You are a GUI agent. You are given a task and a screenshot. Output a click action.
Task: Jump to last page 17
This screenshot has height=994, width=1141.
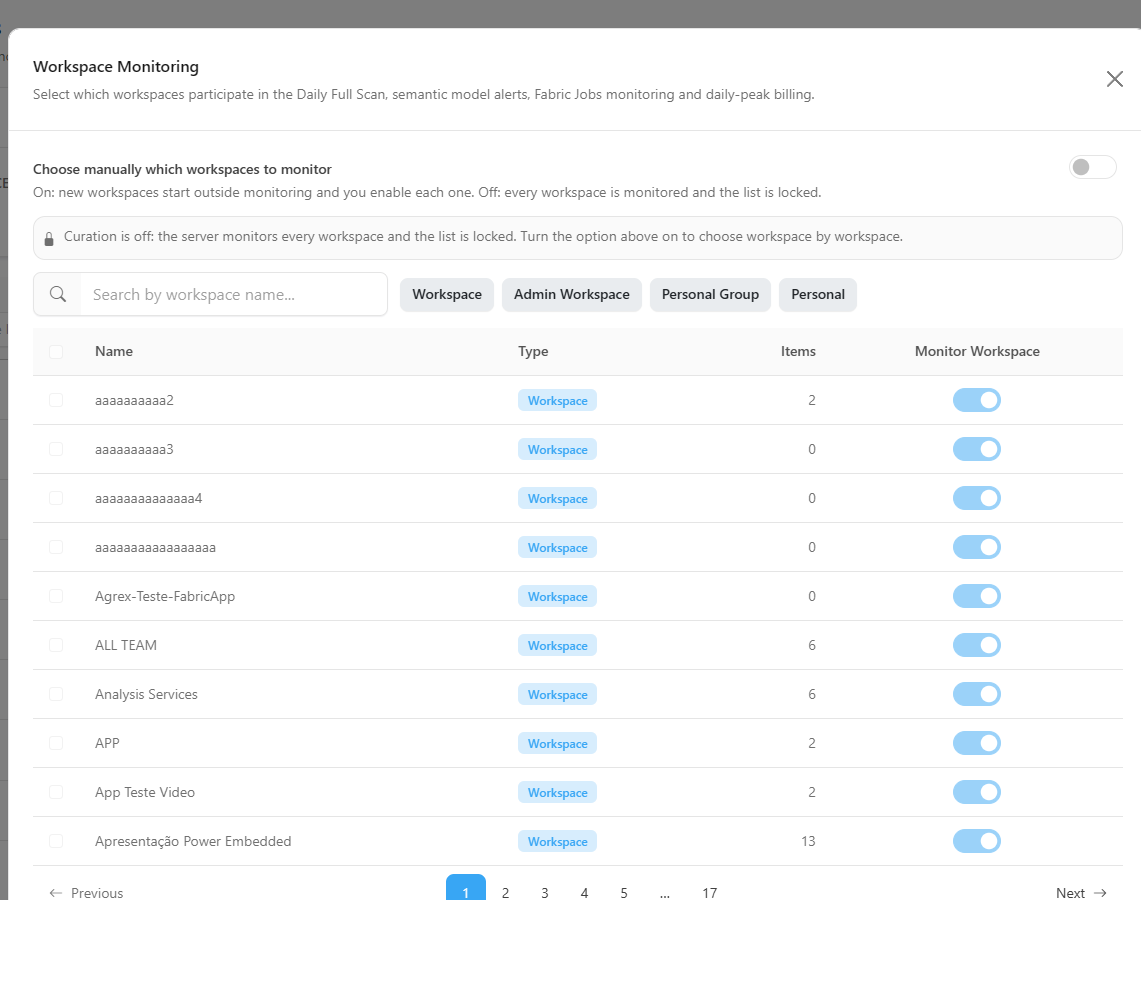click(709, 893)
